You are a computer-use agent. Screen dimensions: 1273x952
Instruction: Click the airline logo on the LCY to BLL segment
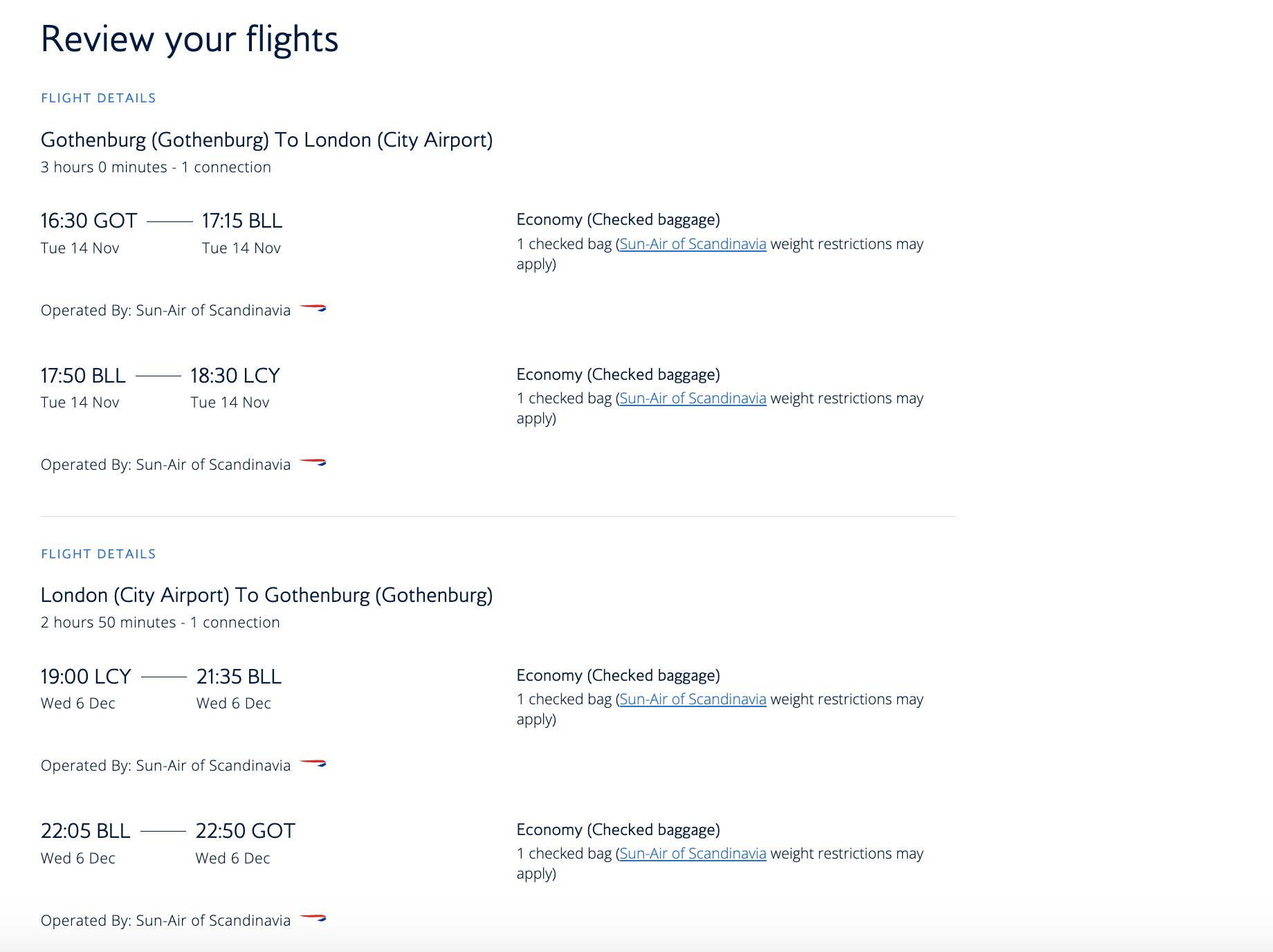click(x=313, y=764)
